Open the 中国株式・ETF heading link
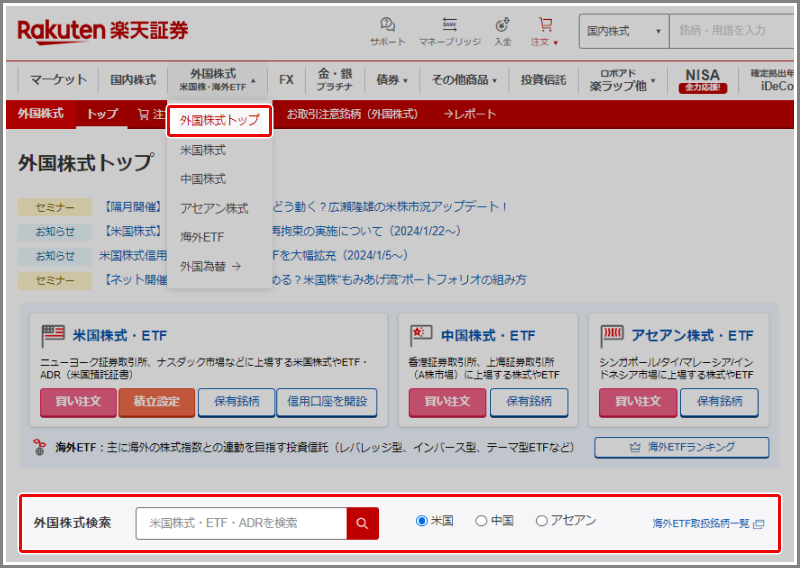800x568 pixels. pos(488,336)
